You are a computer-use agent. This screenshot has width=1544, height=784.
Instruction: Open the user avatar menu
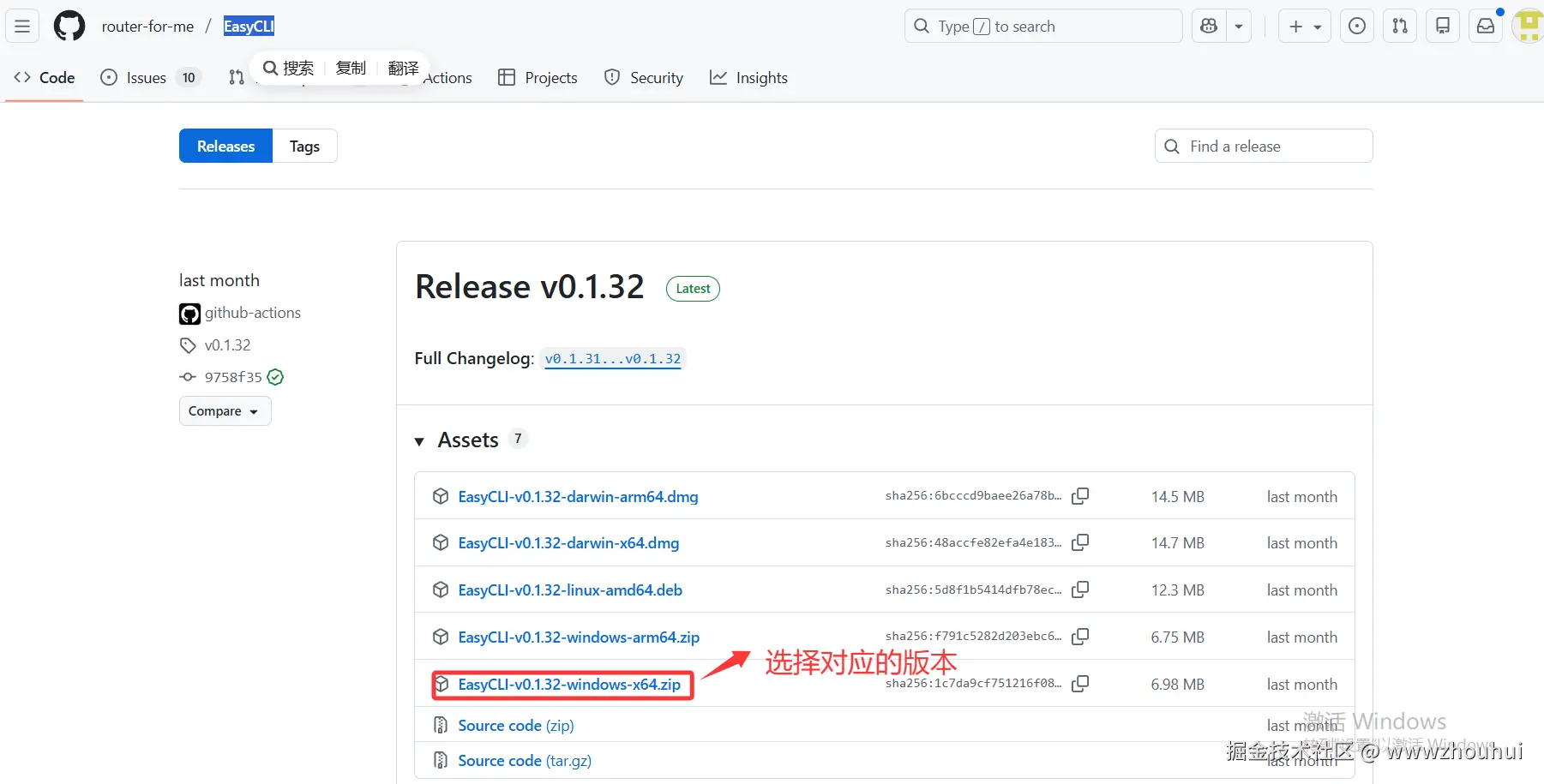click(1528, 26)
